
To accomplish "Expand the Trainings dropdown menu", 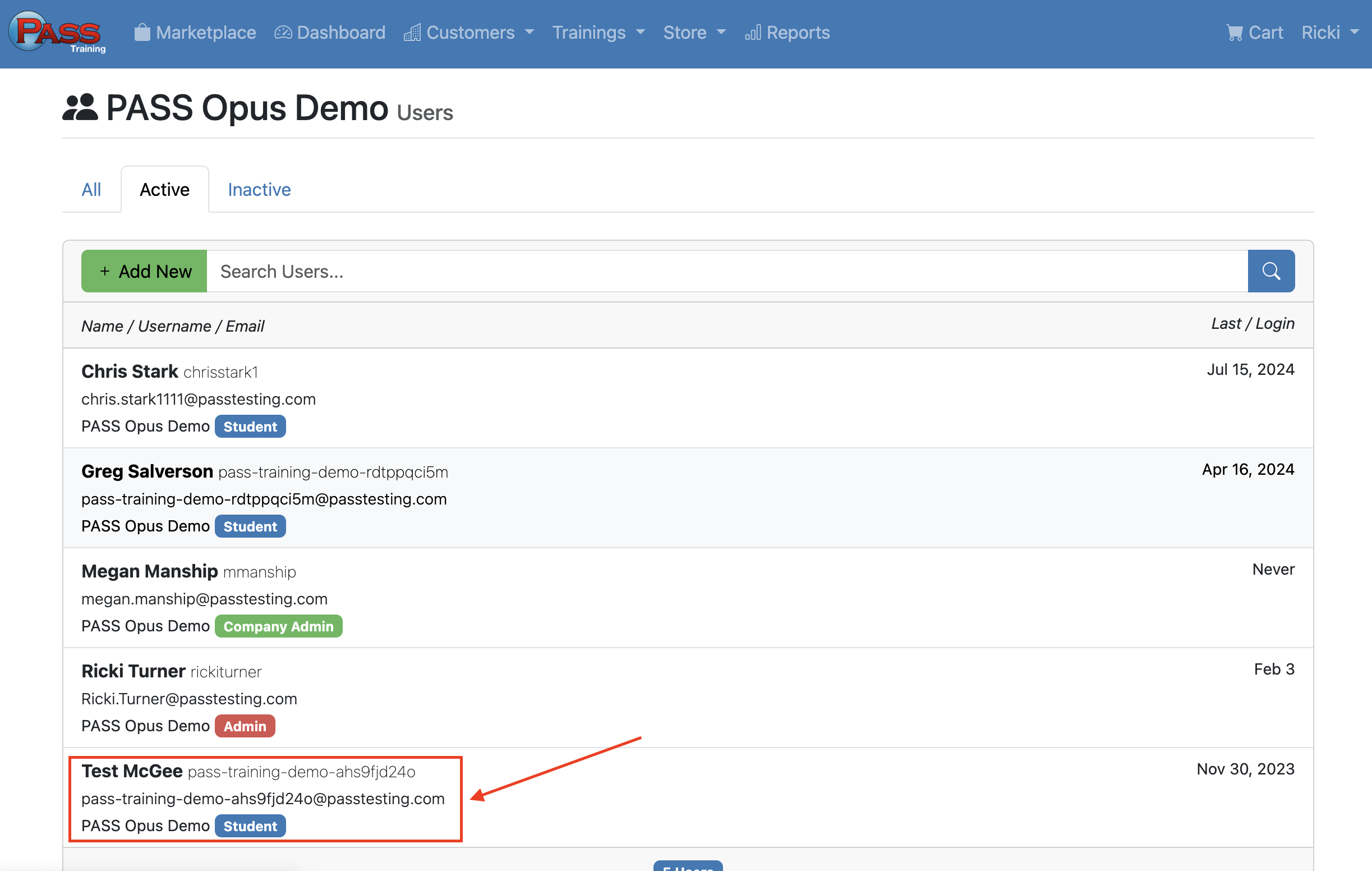I will tap(598, 33).
